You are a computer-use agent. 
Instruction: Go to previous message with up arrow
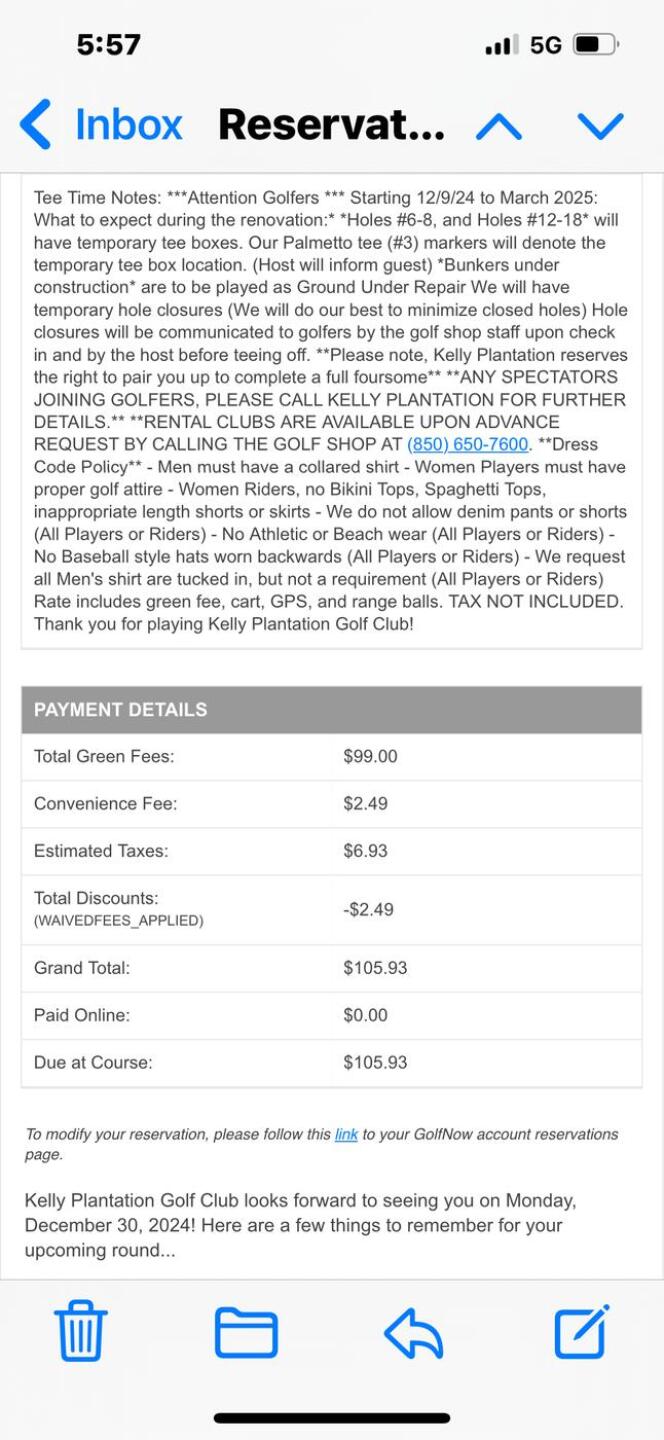[499, 126]
